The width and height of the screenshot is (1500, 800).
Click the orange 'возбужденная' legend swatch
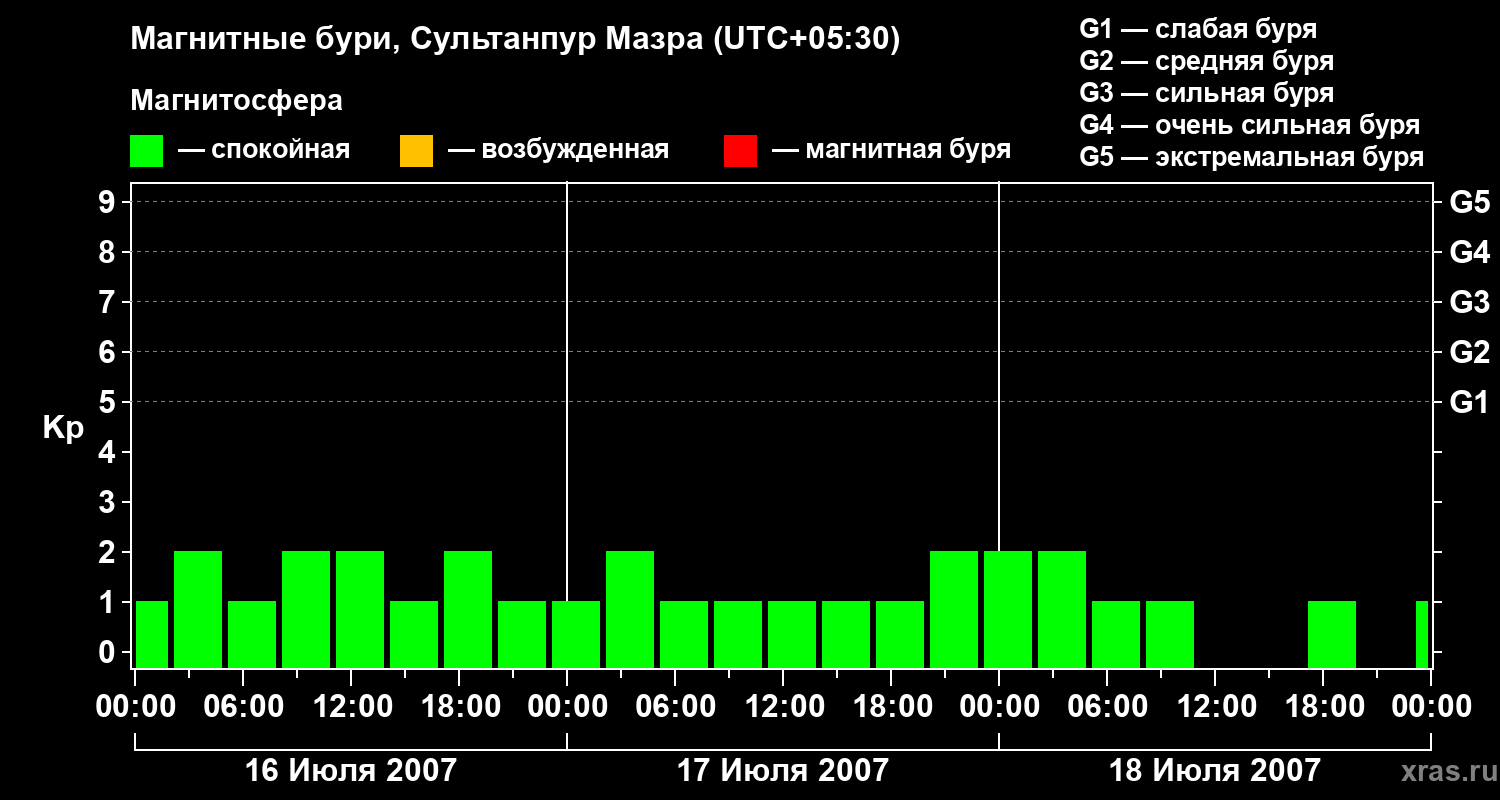point(416,151)
